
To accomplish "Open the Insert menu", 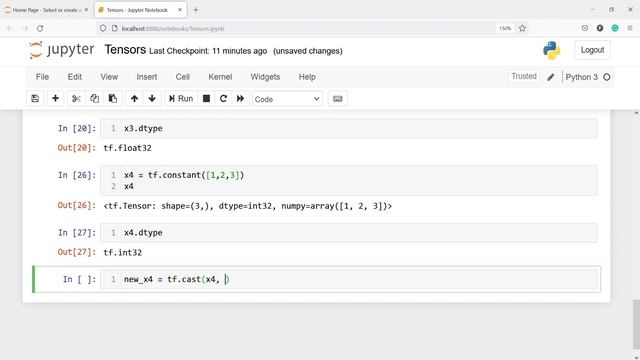I will 147,77.
